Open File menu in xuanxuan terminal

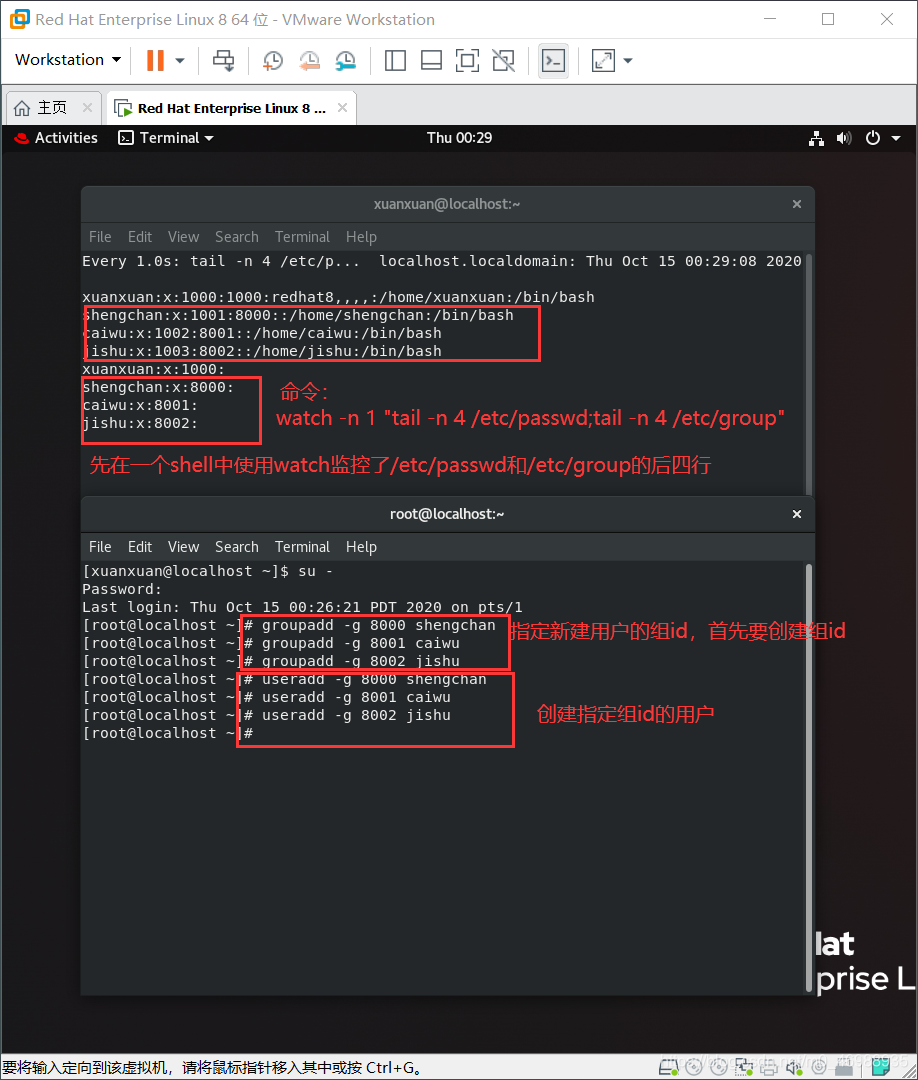100,237
